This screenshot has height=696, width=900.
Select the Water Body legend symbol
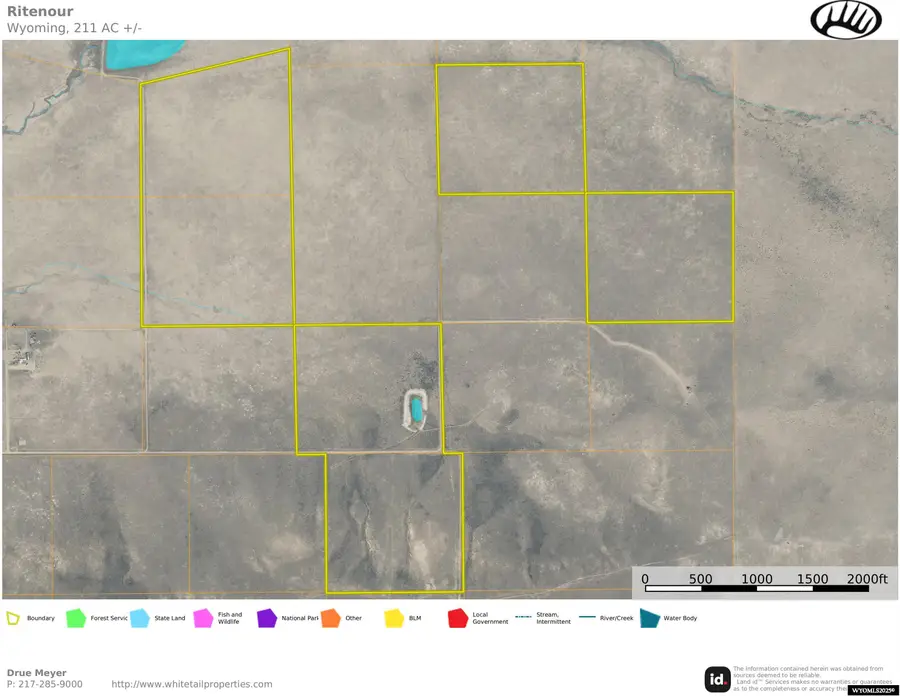click(651, 618)
